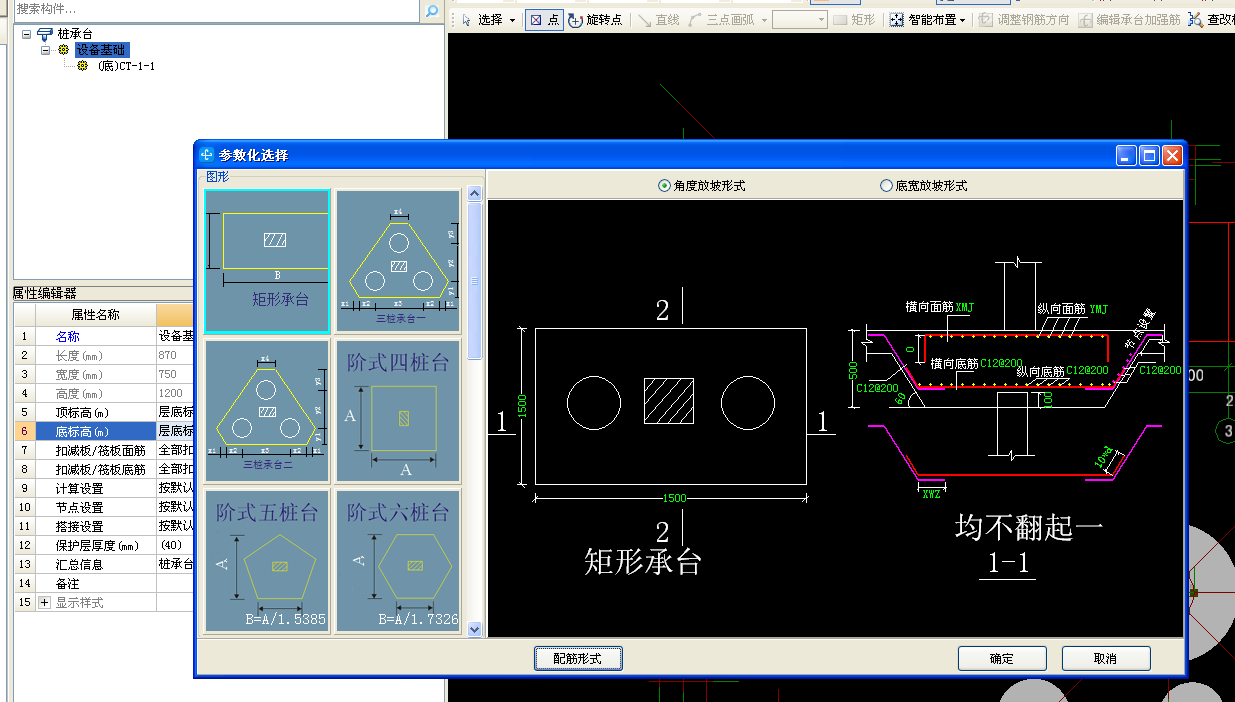Activate the 点 point drawing tool
1235x702 pixels.
click(x=544, y=19)
